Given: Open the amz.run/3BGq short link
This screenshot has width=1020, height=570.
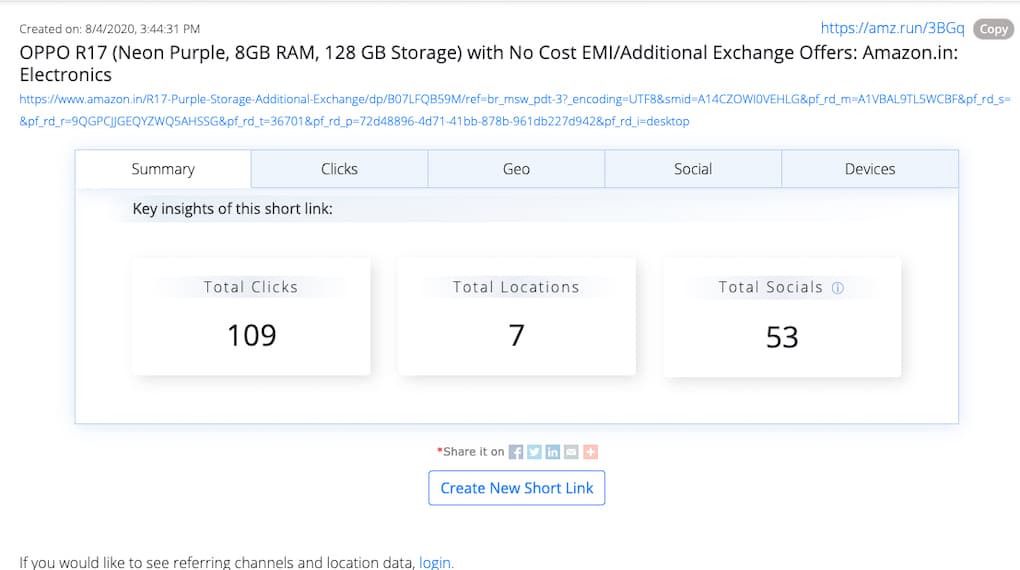Looking at the screenshot, I should [x=892, y=29].
